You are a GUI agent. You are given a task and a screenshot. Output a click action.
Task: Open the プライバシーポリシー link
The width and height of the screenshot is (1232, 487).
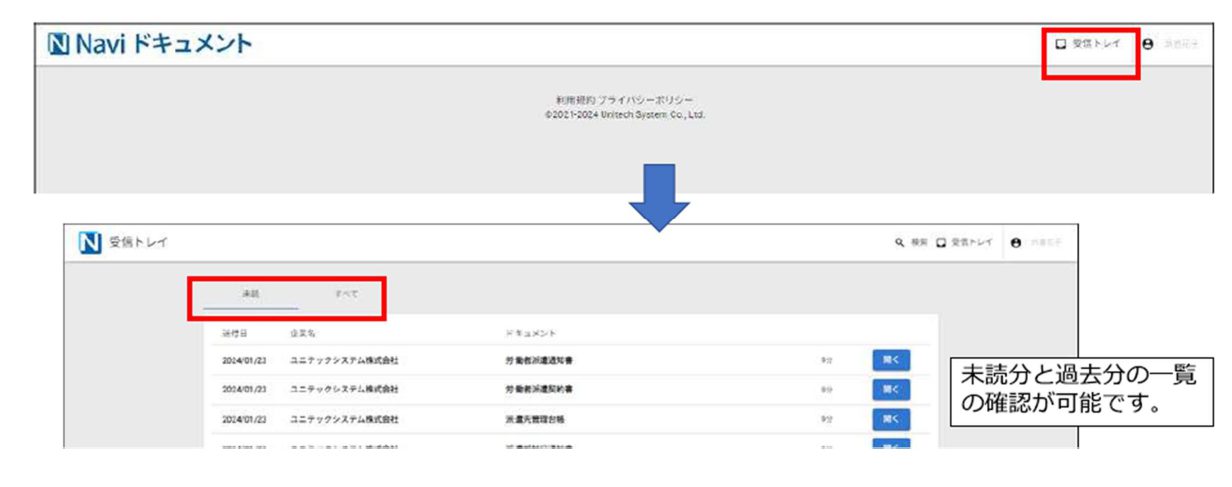coord(645,100)
